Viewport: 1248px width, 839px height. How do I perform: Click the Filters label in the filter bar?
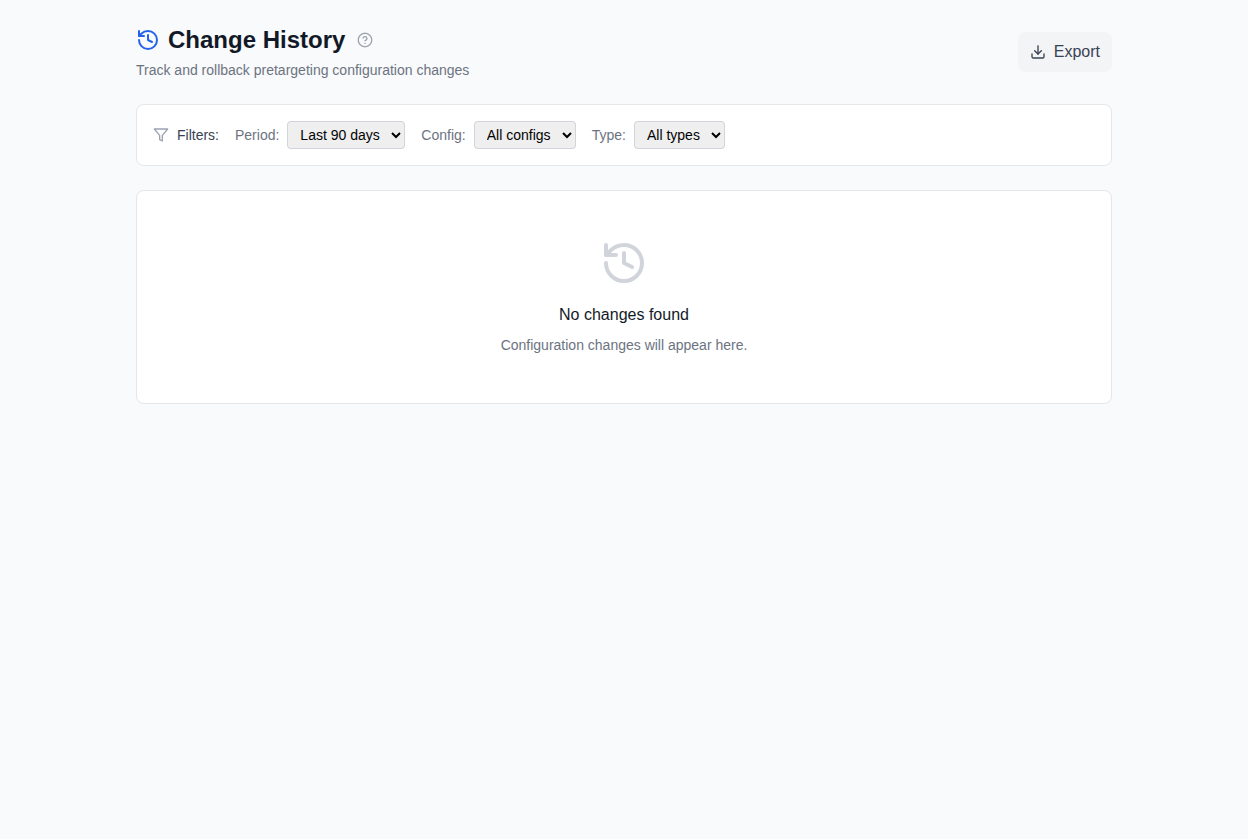coord(197,134)
